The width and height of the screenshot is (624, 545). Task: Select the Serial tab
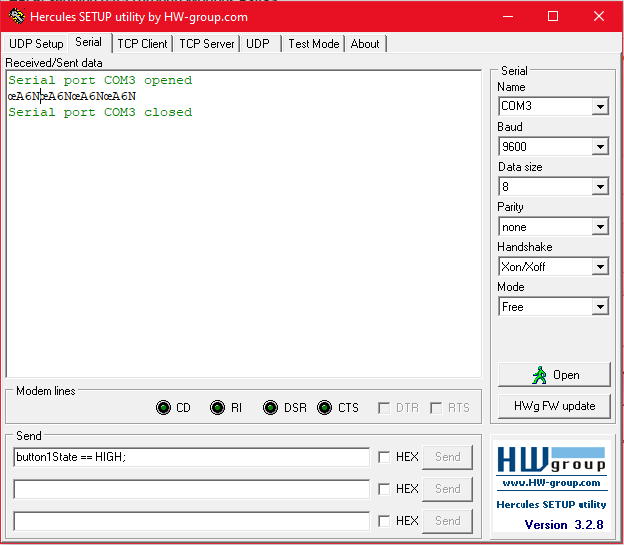tap(88, 42)
